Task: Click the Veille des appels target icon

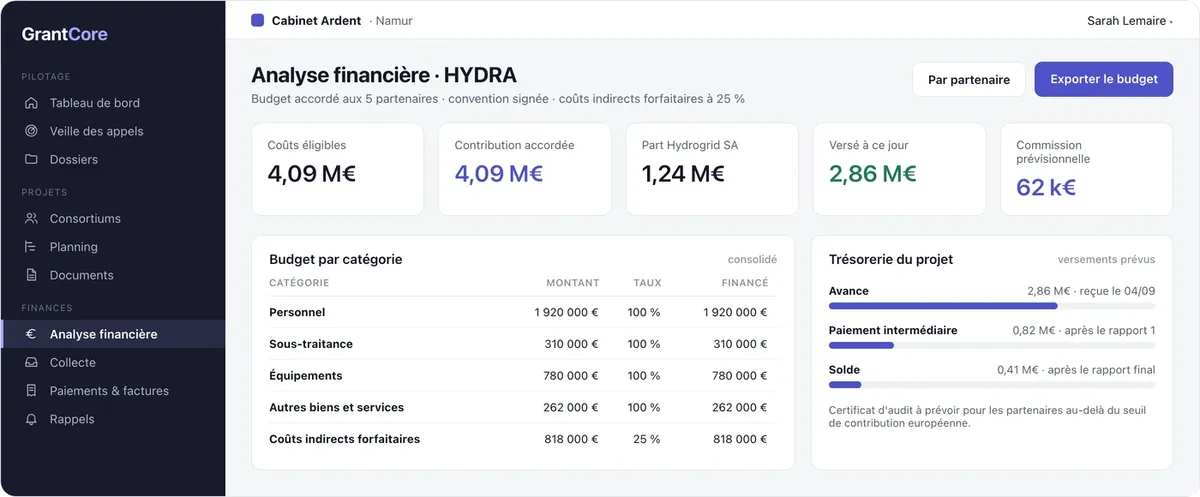Action: pyautogui.click(x=31, y=131)
